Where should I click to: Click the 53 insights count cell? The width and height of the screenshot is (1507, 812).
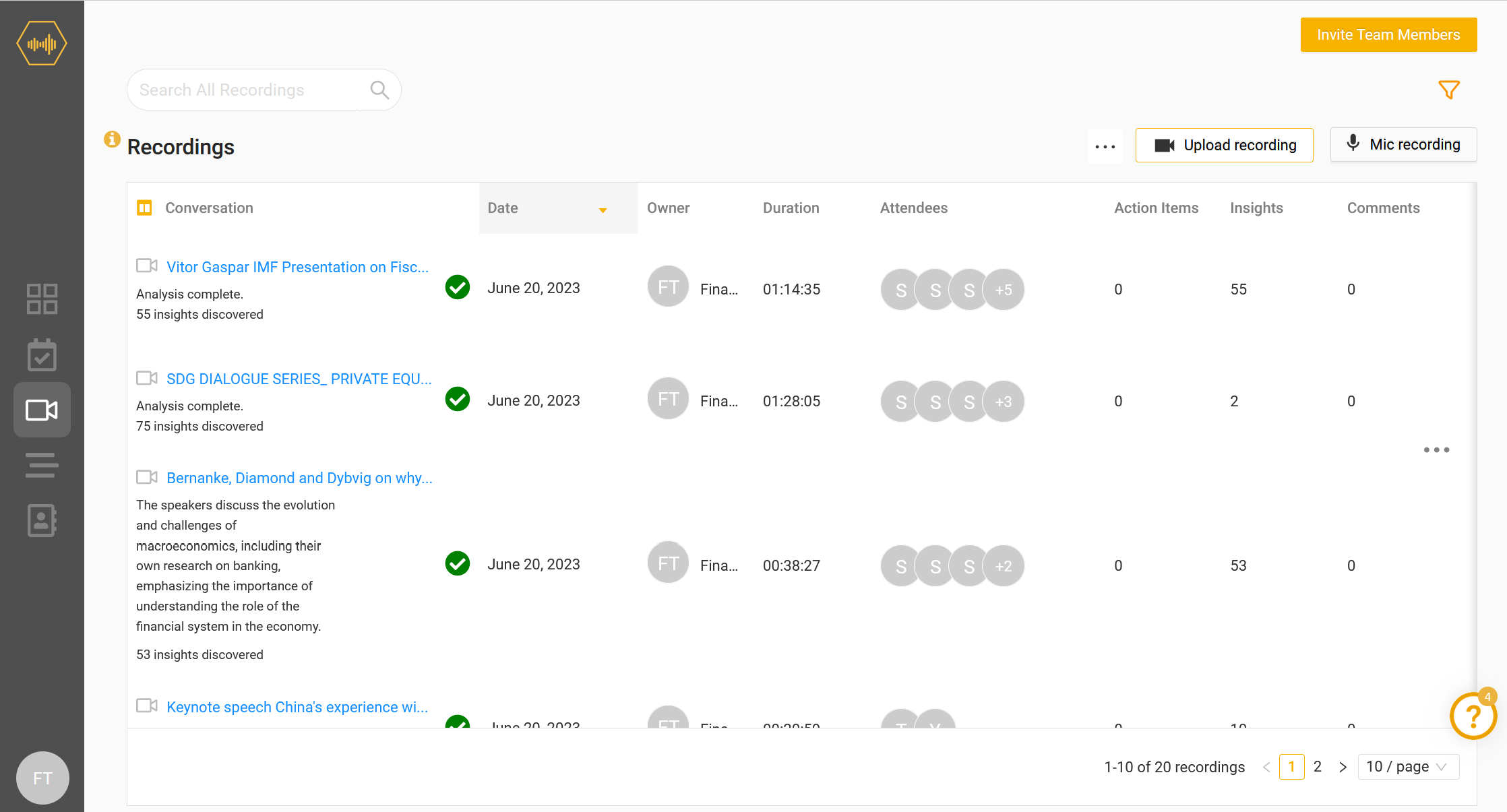[x=1238, y=565]
